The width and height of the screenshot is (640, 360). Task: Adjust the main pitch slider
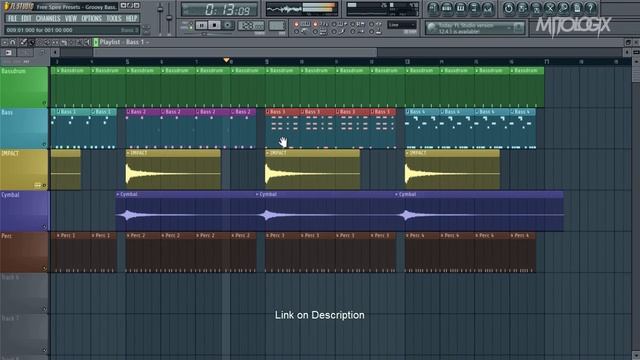pyautogui.click(x=169, y=18)
